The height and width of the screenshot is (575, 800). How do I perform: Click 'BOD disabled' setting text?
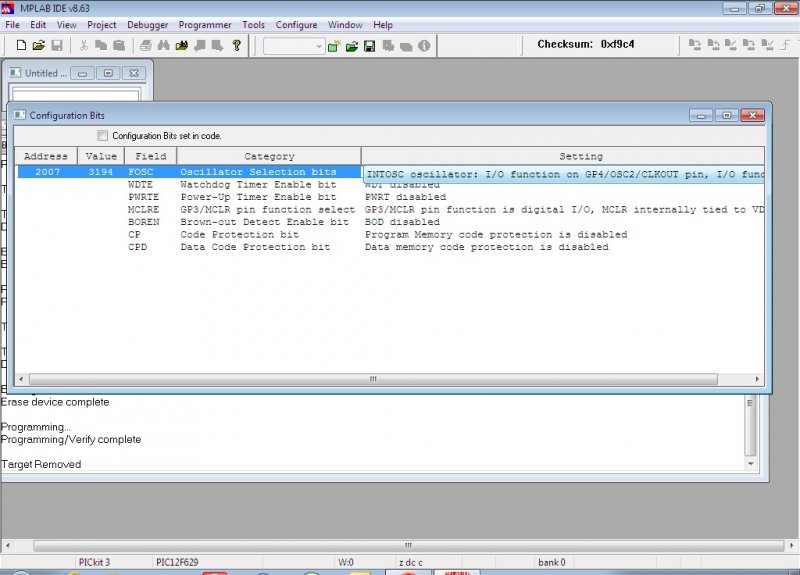click(402, 222)
